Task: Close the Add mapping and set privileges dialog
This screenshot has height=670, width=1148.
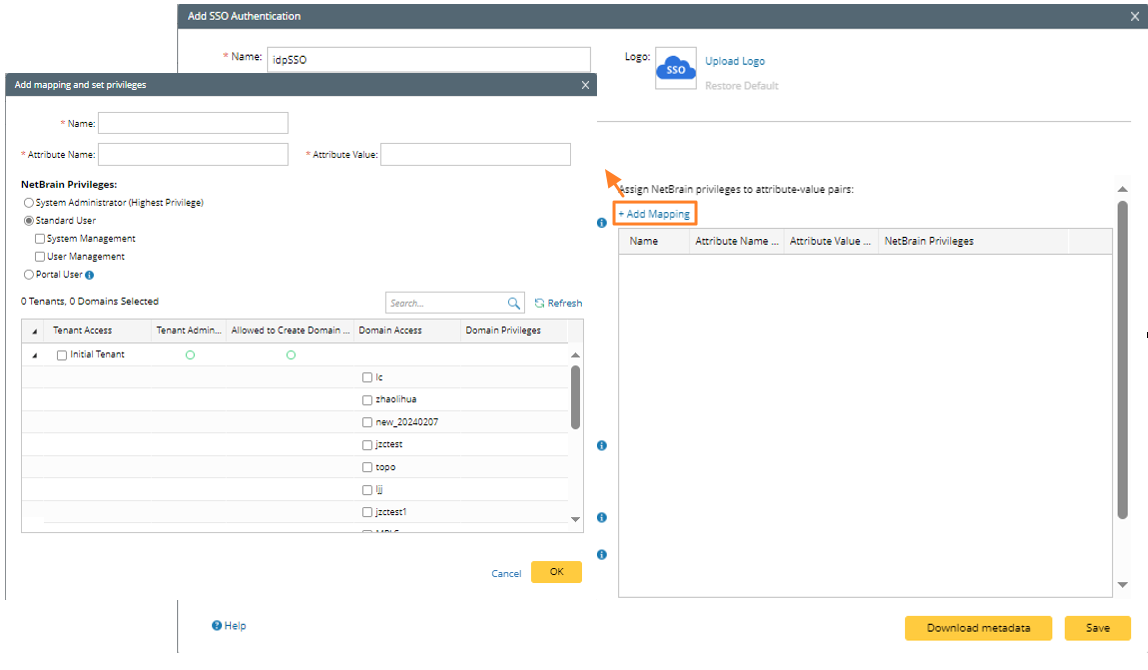Action: click(585, 85)
